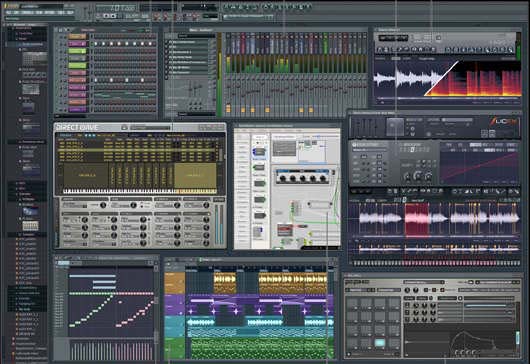Click the highlighted cyan drum pad in the FPC plugin

click(x=380, y=343)
